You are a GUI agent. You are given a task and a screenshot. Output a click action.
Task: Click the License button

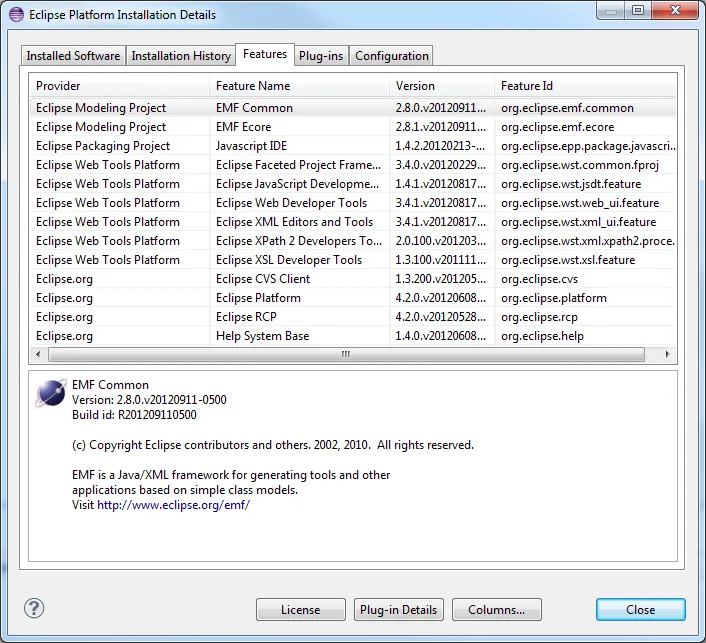[x=301, y=610]
